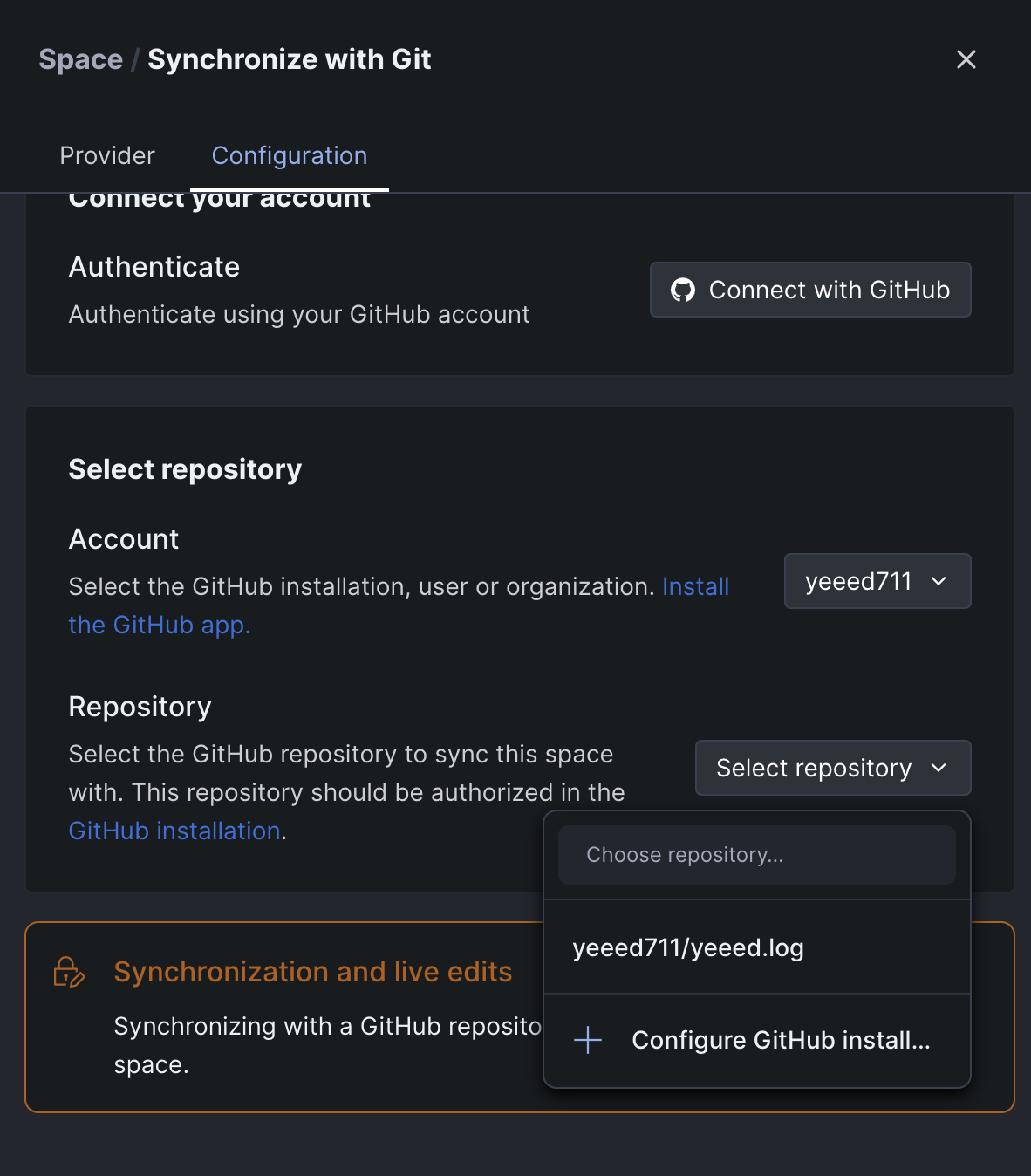Click the chevron in yeeed711 dropdown
The height and width of the screenshot is (1176, 1031).
tap(939, 581)
